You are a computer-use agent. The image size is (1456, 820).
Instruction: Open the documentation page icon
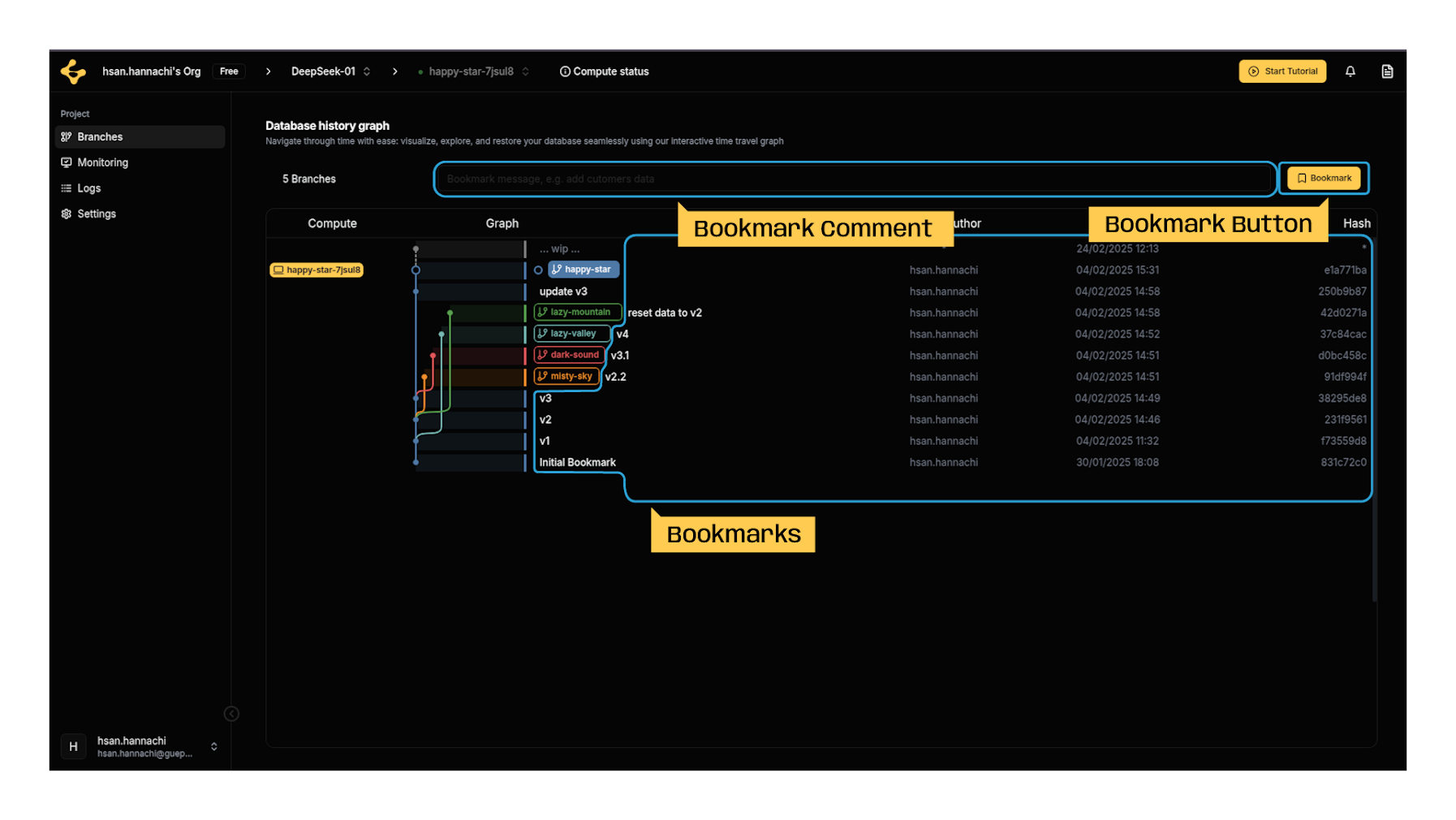pyautogui.click(x=1388, y=71)
